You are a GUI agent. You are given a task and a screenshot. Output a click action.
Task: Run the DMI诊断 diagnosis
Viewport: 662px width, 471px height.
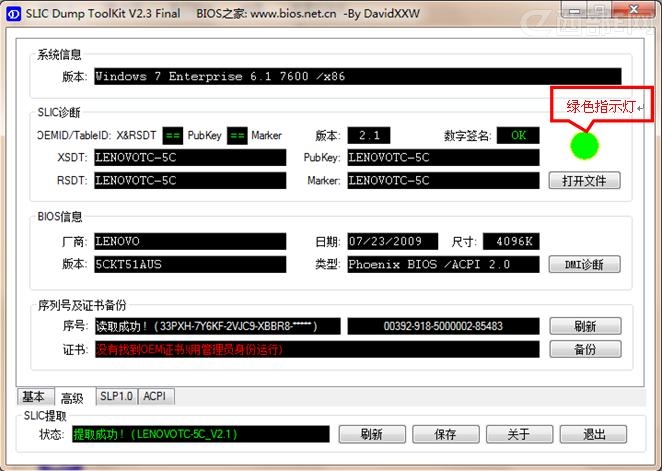[584, 265]
